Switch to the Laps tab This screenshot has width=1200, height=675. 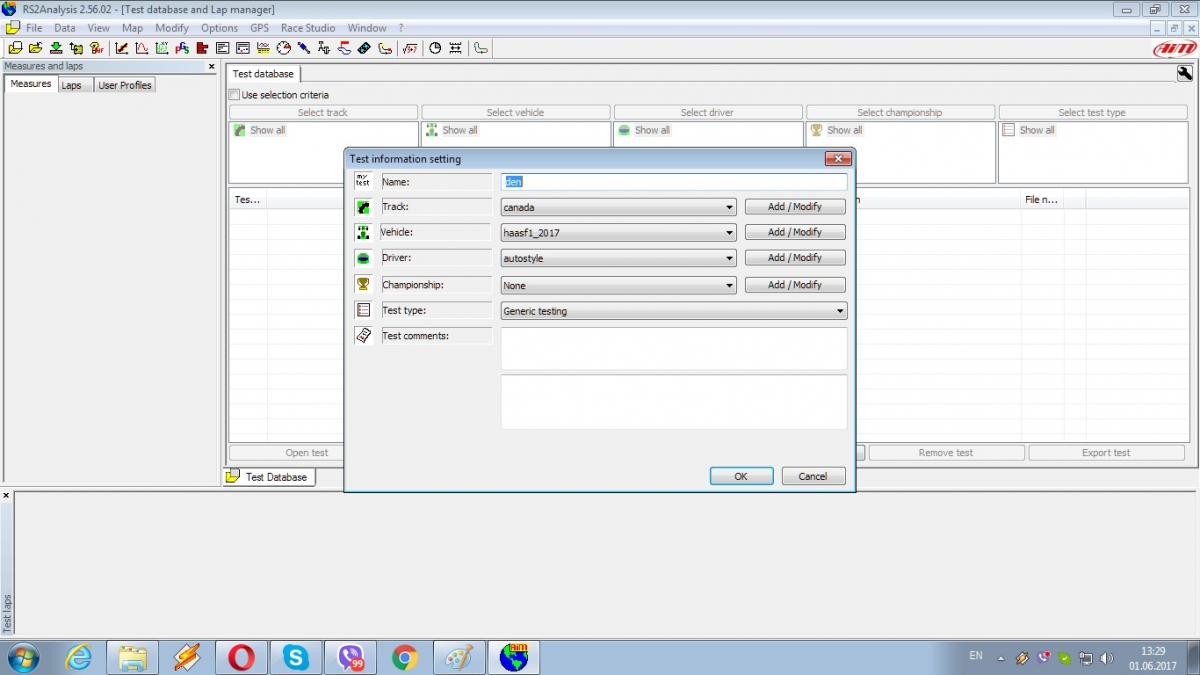pyautogui.click(x=71, y=86)
